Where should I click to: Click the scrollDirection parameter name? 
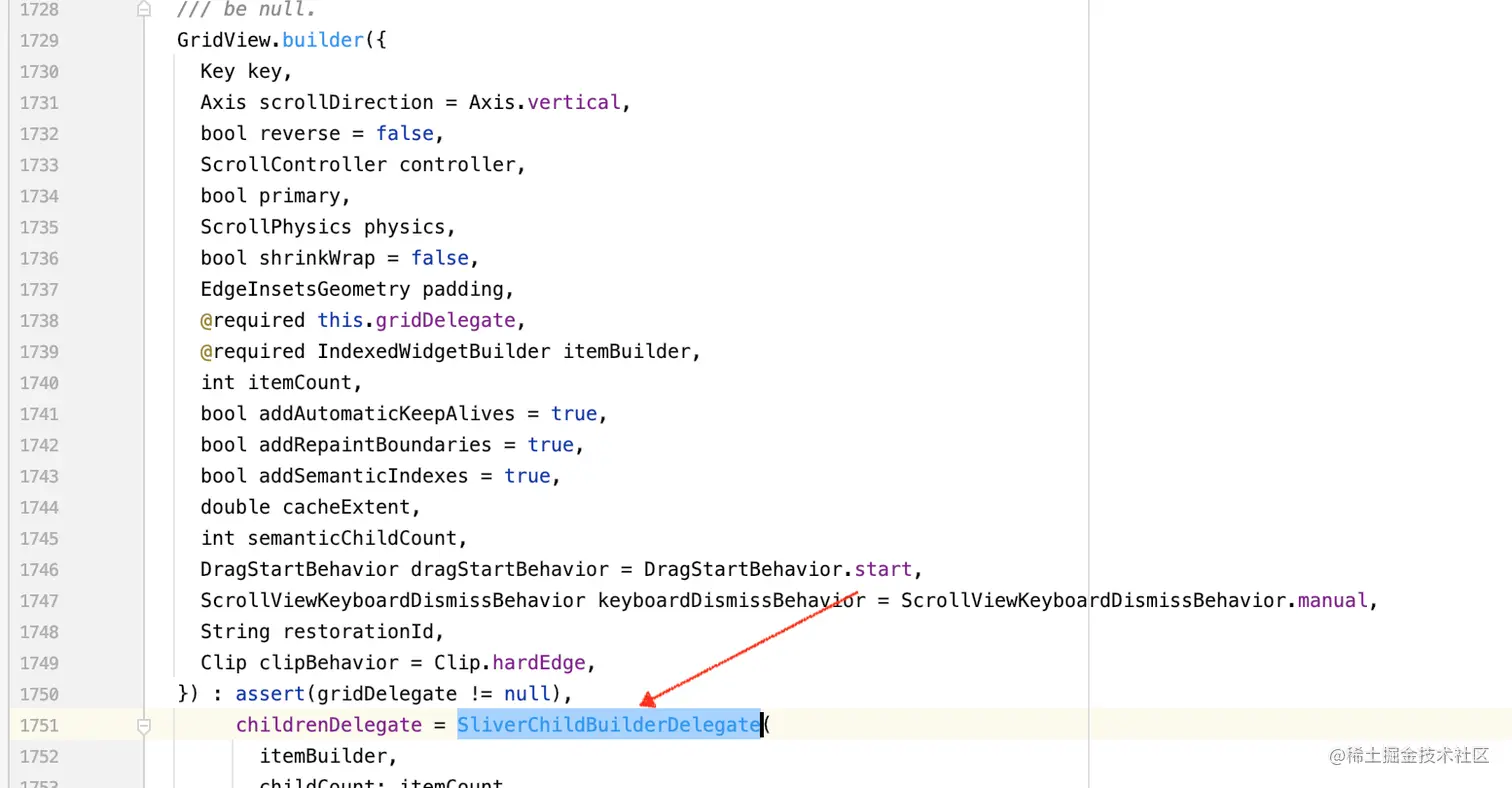tap(346, 102)
